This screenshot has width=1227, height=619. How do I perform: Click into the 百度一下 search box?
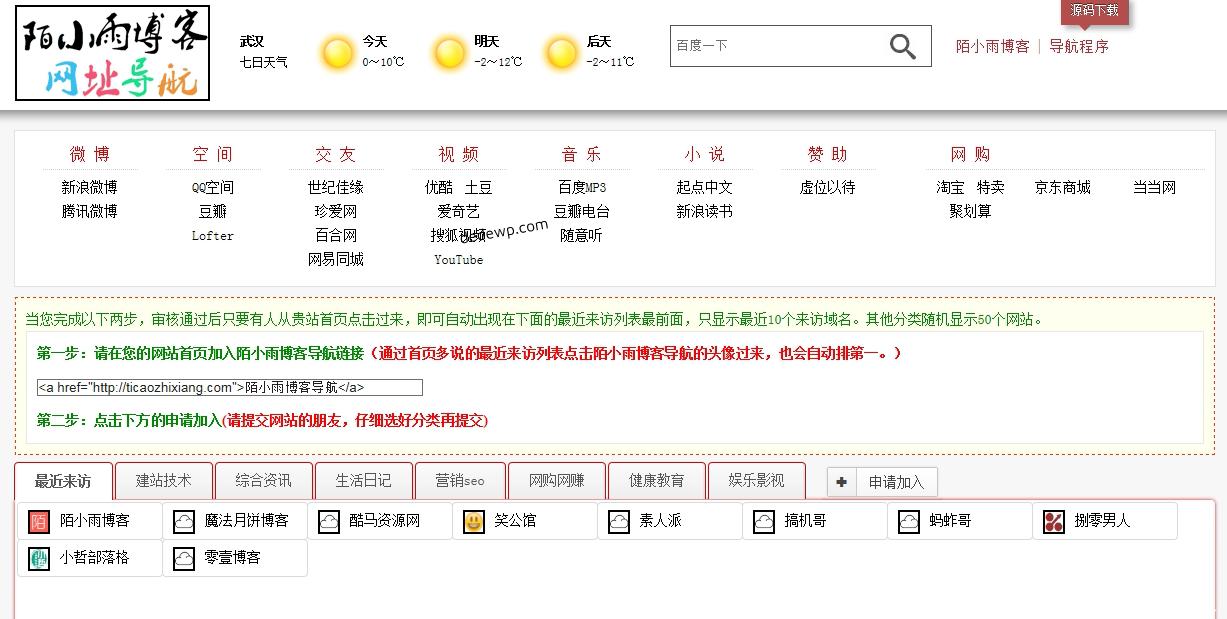tap(775, 46)
